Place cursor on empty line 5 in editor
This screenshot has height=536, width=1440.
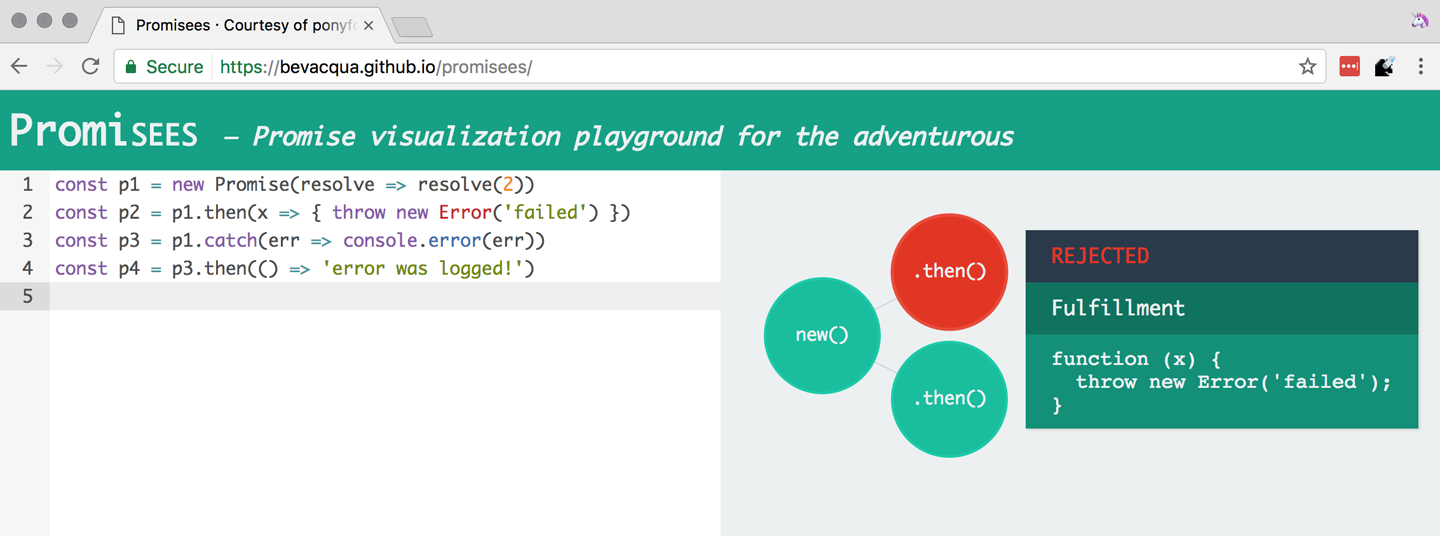[380, 296]
